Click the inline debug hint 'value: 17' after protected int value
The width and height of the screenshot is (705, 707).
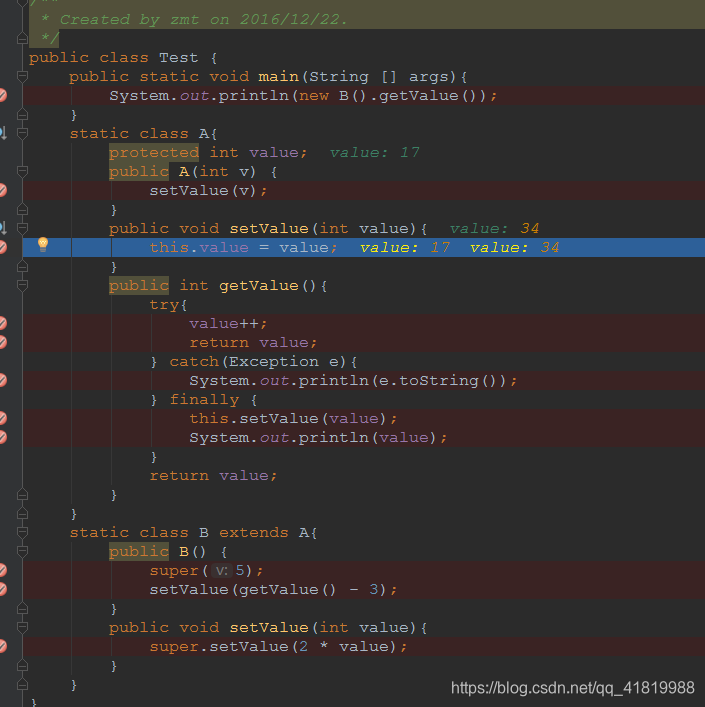pyautogui.click(x=375, y=152)
